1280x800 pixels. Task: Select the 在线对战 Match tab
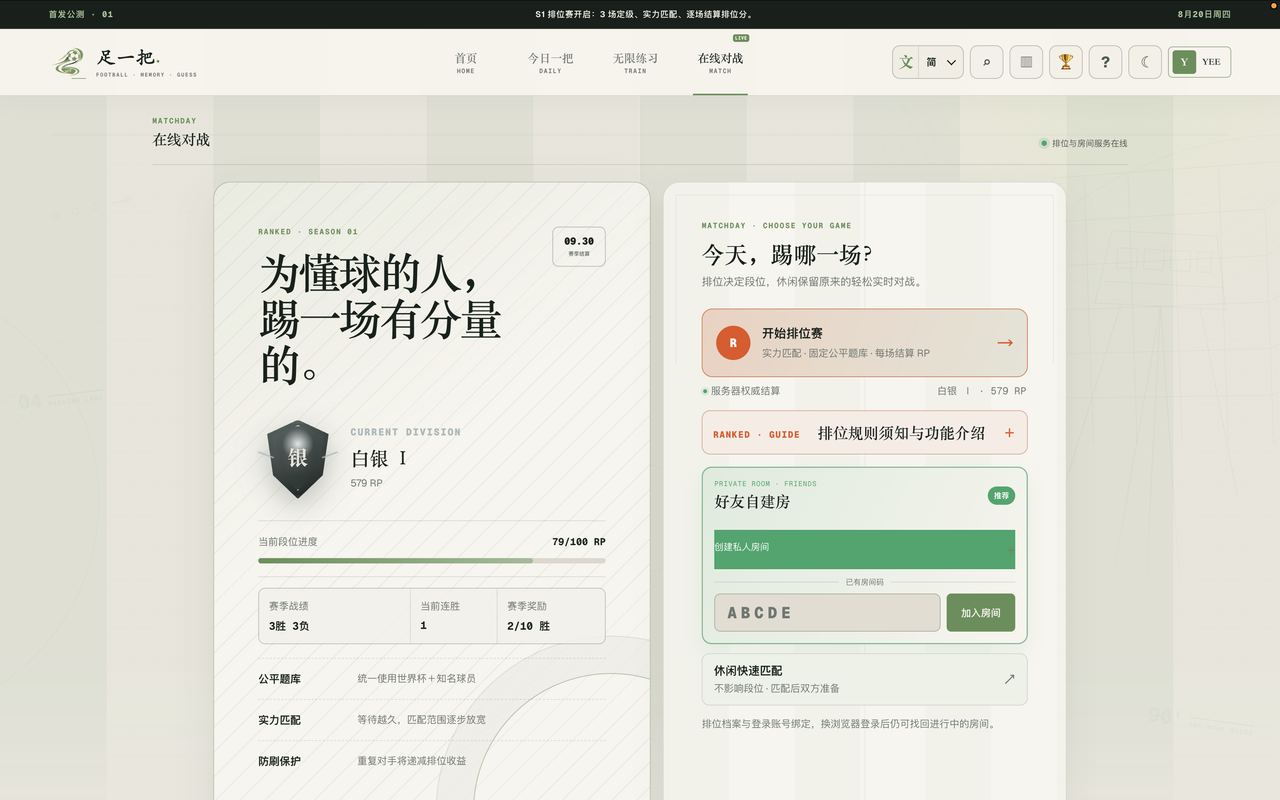click(720, 63)
